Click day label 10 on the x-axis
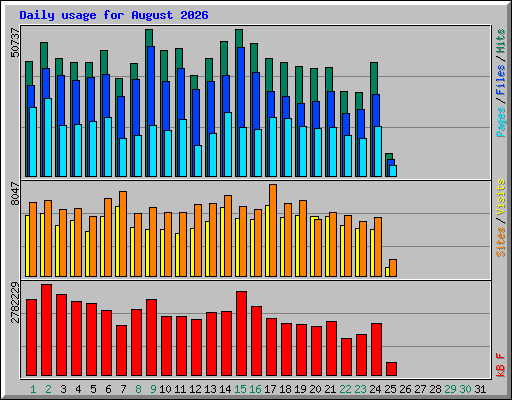The width and height of the screenshot is (512, 400). click(x=165, y=389)
